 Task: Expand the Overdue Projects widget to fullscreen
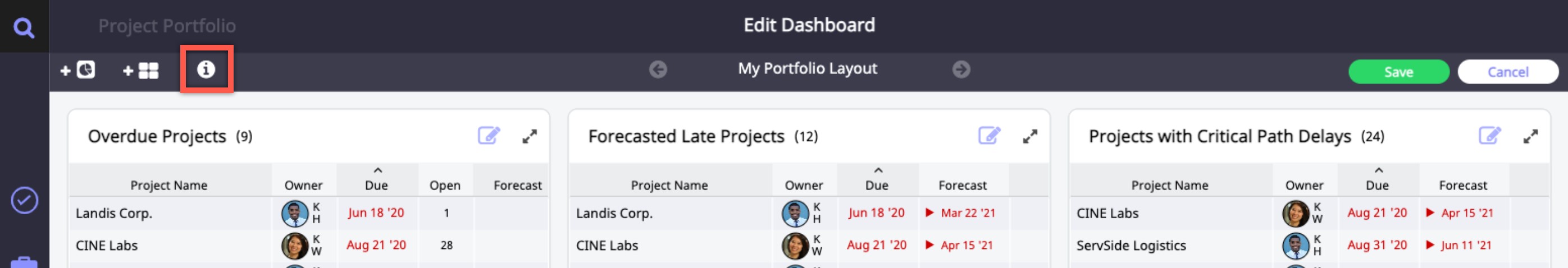530,136
